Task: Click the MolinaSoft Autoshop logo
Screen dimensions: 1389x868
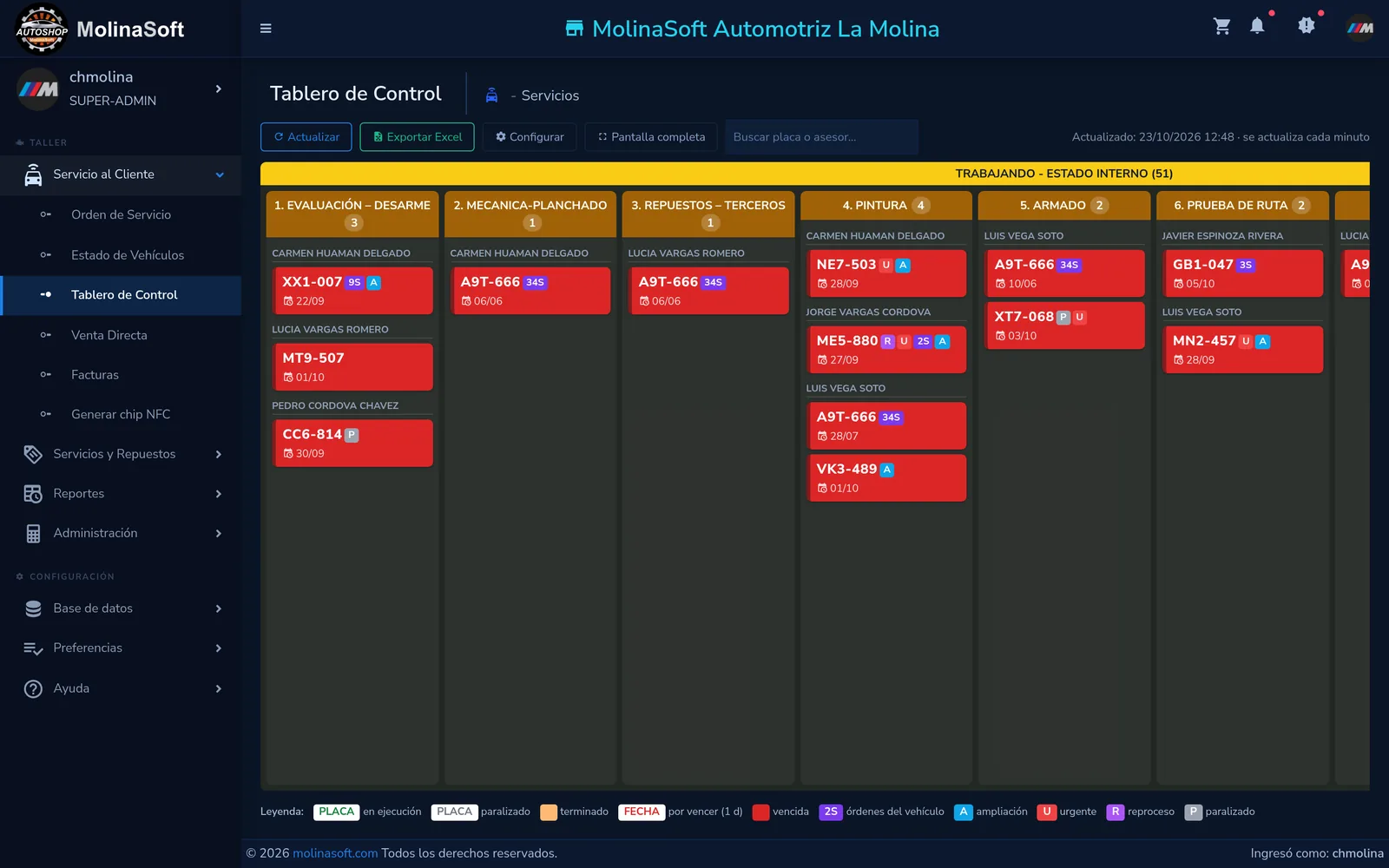Action: (x=42, y=29)
